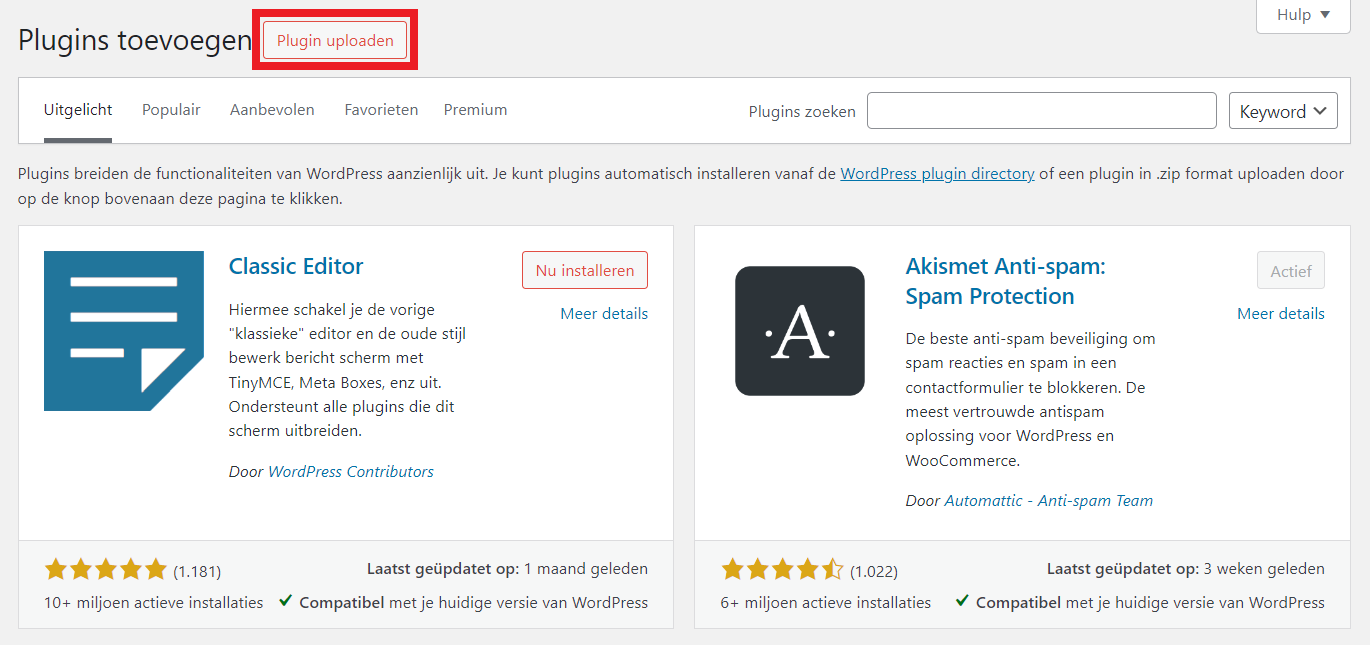The image size is (1370, 645).
Task: Switch to the Uitgelicht tab
Action: [x=78, y=110]
